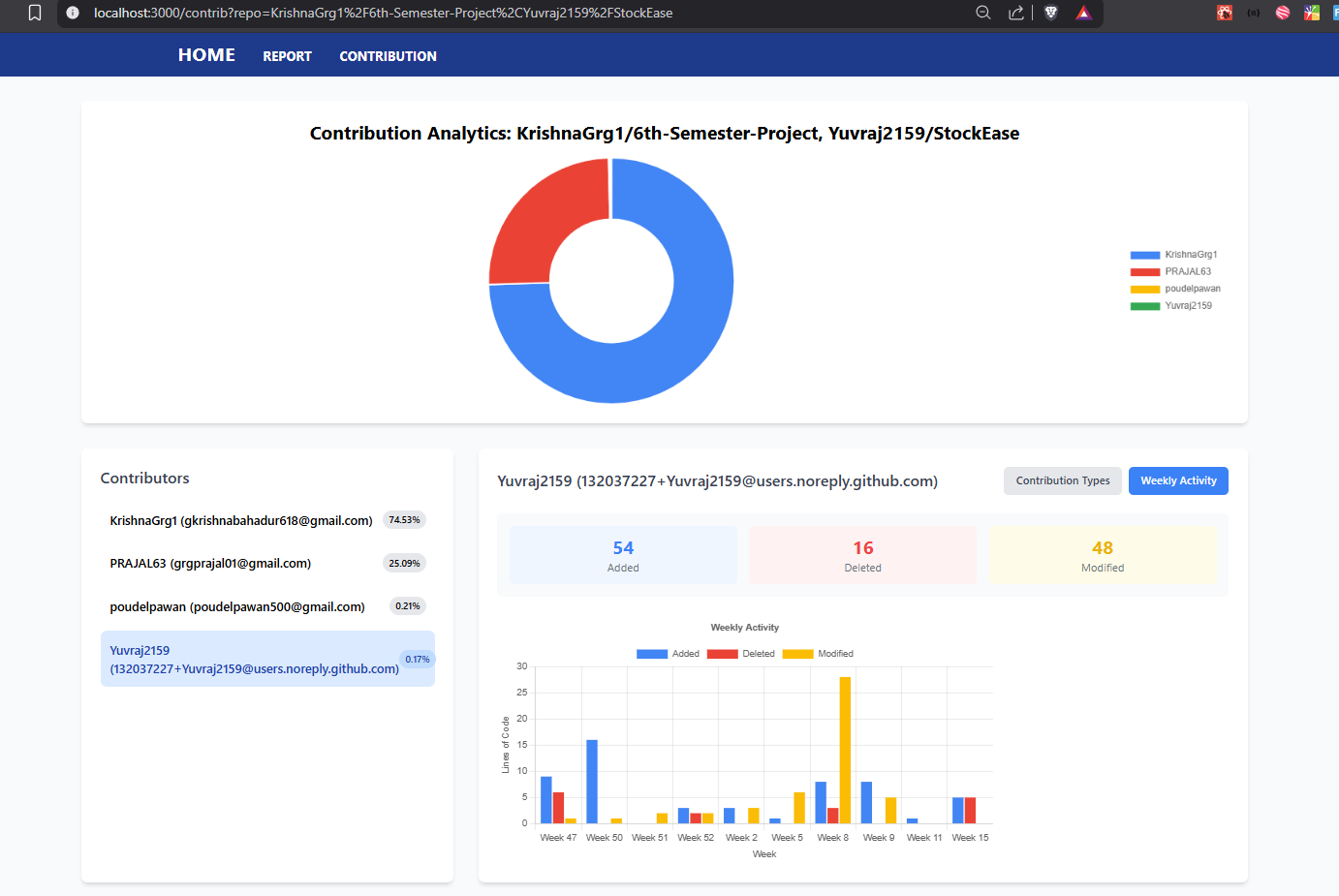
Task: Click the red extension icon
Action: pyautogui.click(x=1225, y=13)
